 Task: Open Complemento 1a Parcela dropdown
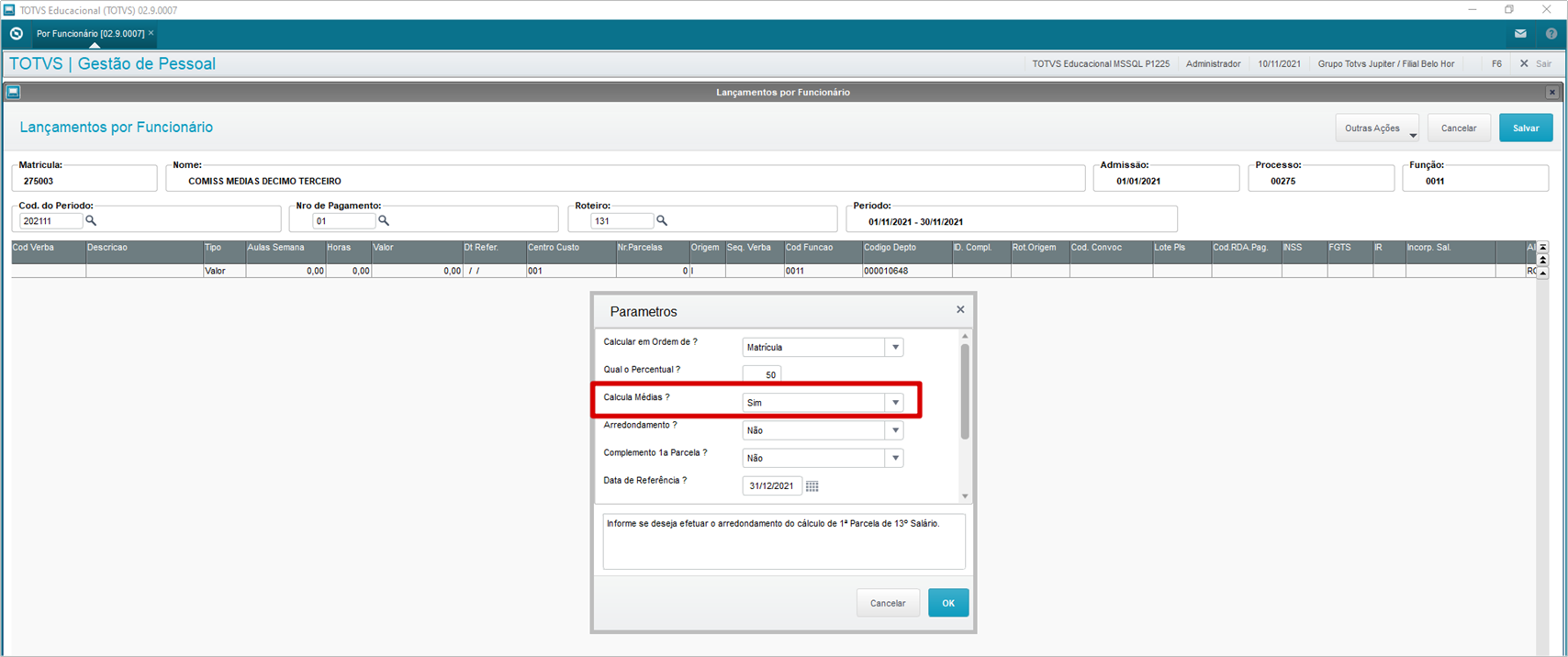pos(895,458)
